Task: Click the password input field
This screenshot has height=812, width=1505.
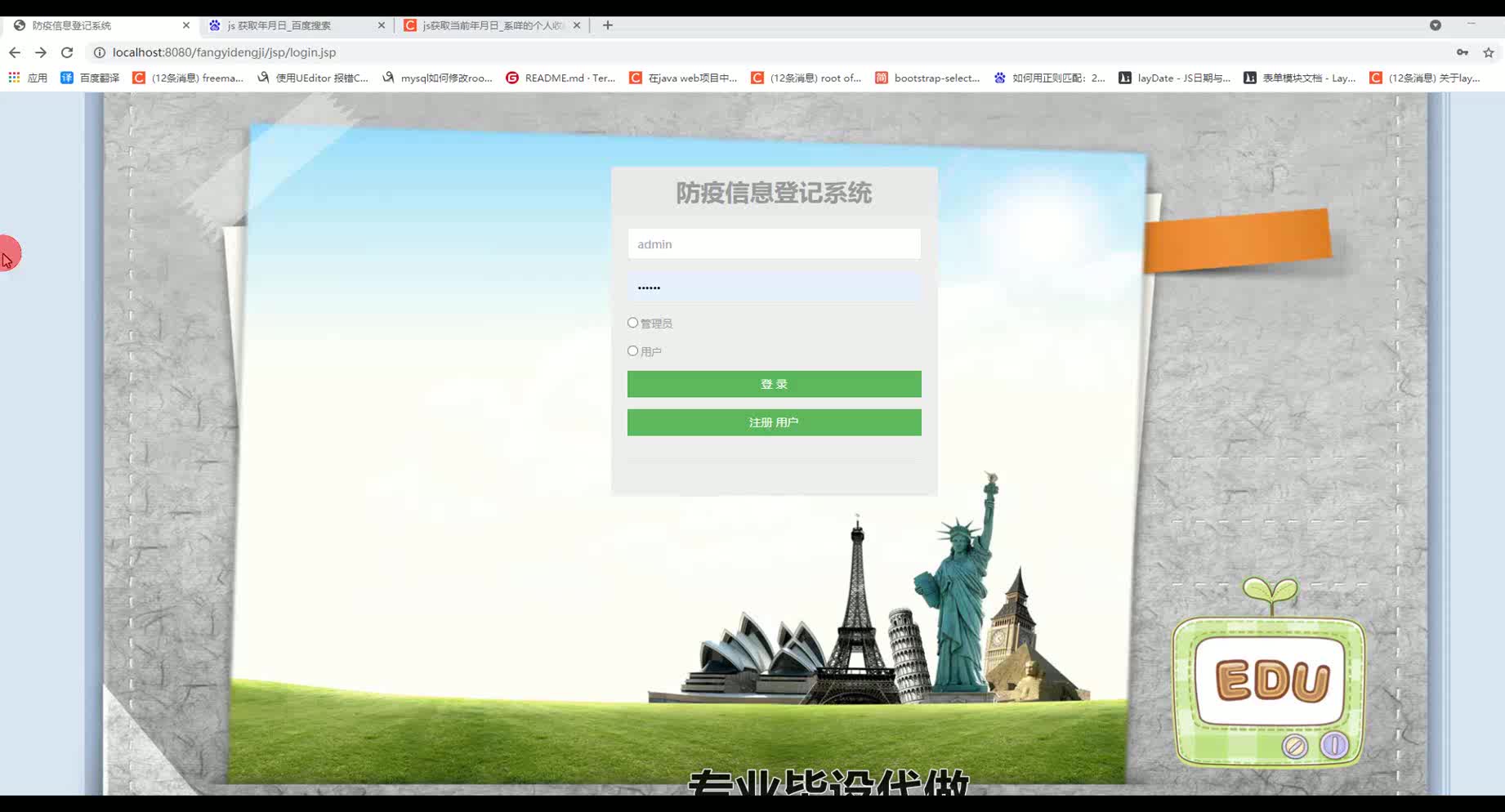Action: coord(774,288)
